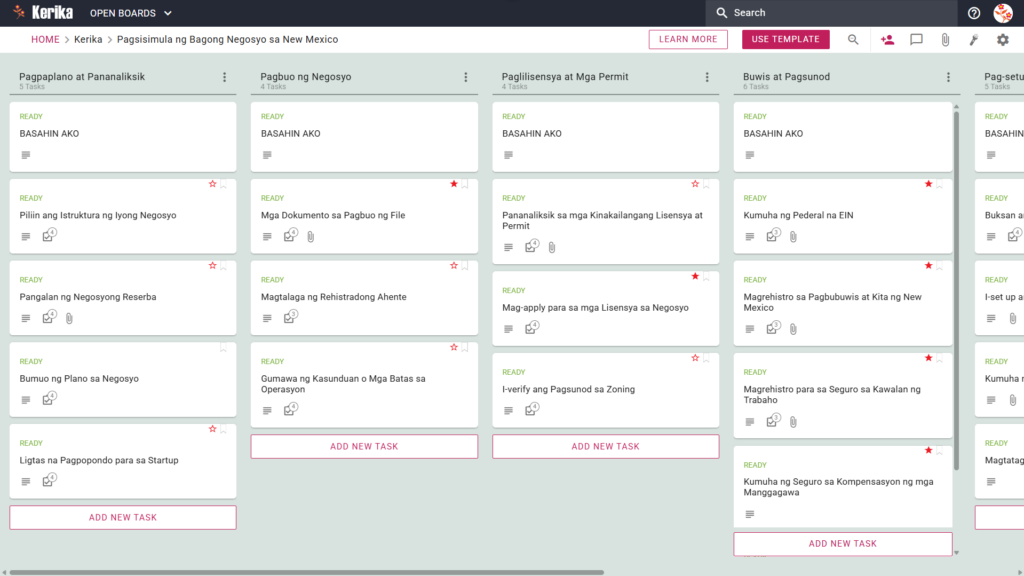Click the board search magnifier icon
Viewport: 1024px width, 576px height.
tap(853, 40)
